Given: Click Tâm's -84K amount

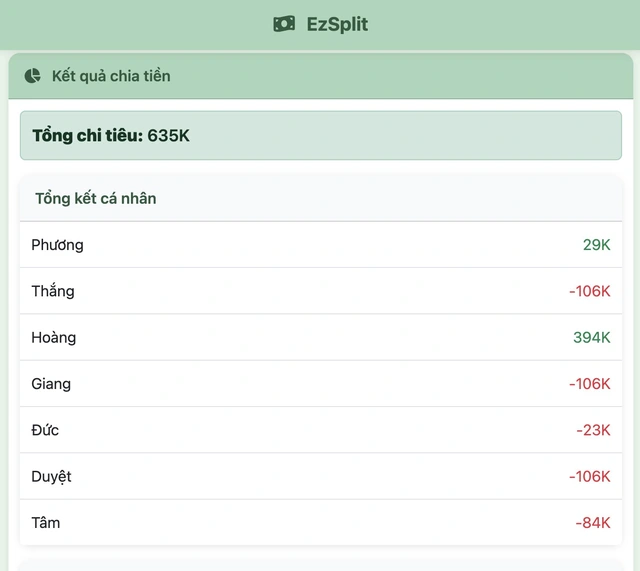Looking at the screenshot, I should click(x=592, y=522).
